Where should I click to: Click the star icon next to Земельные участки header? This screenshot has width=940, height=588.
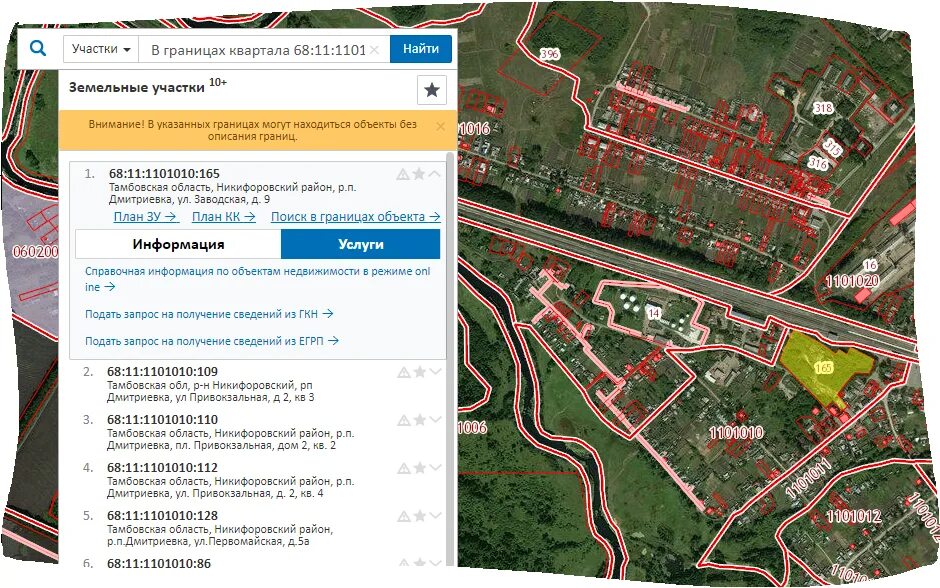click(x=431, y=90)
